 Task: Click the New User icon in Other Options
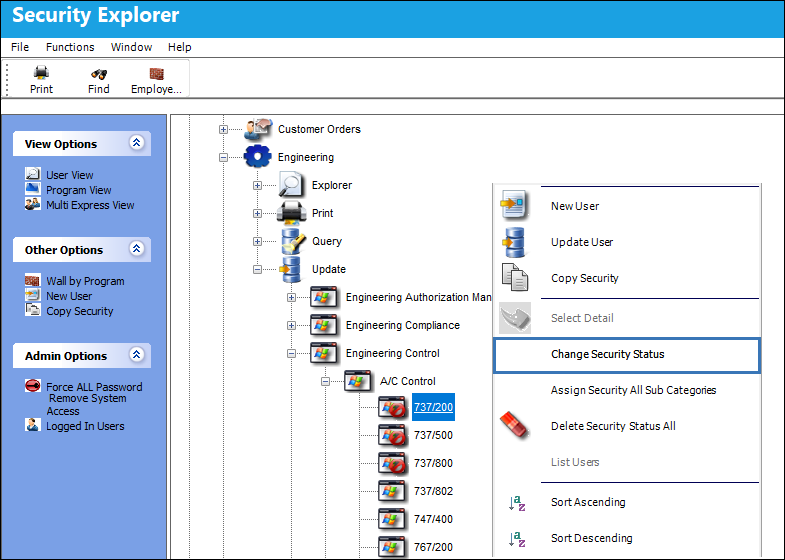click(33, 295)
